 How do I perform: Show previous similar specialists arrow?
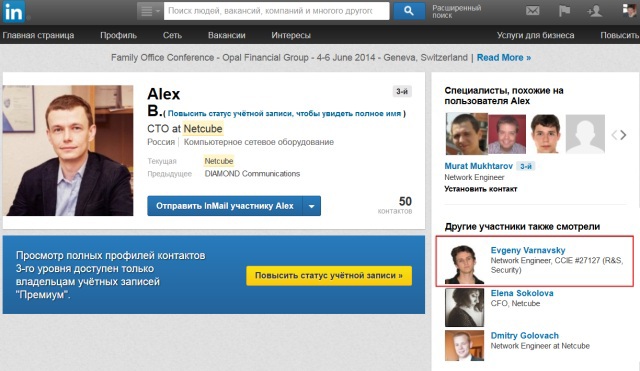tap(614, 135)
